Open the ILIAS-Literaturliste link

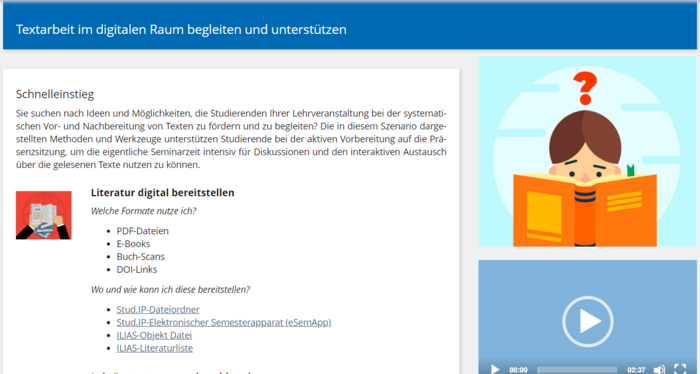pos(154,348)
